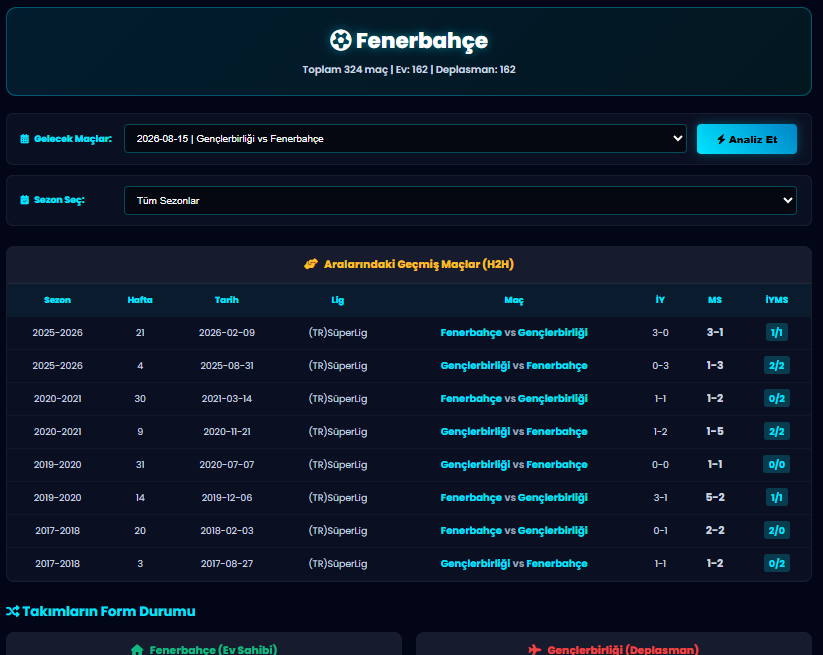
Task: Click the İY column header
Action: point(660,300)
